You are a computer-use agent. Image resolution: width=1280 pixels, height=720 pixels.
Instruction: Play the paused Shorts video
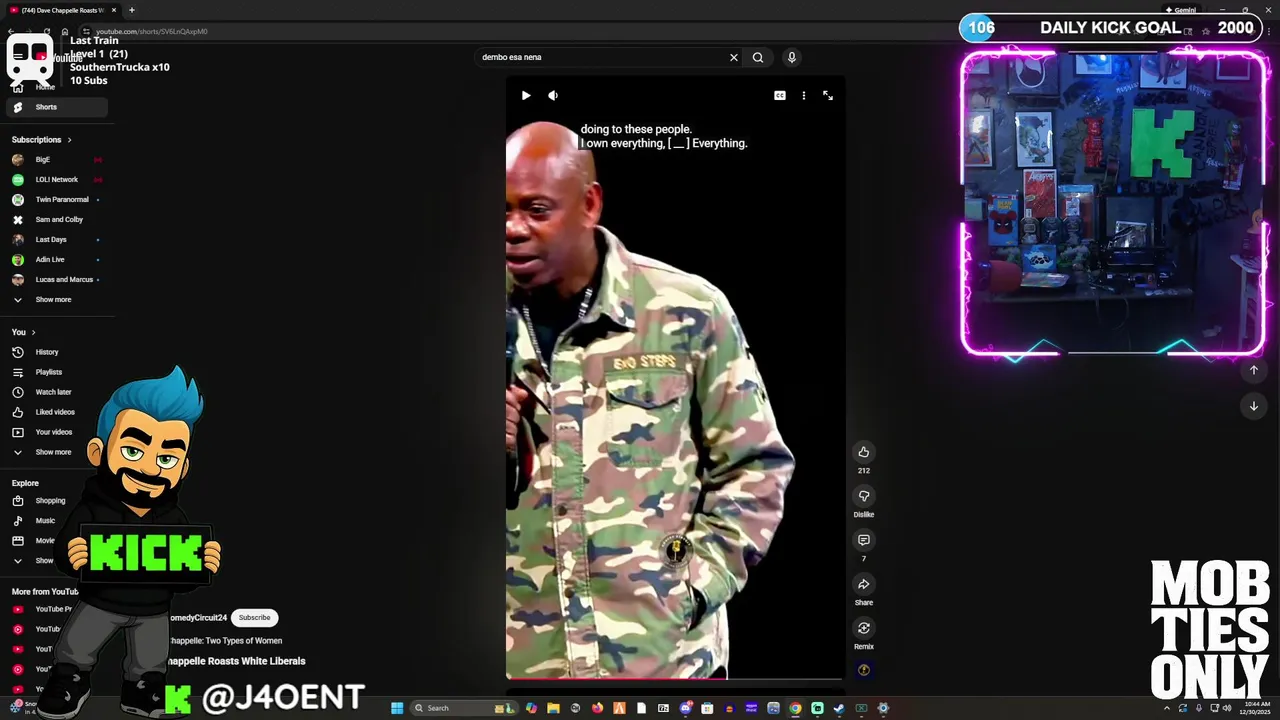(x=526, y=95)
